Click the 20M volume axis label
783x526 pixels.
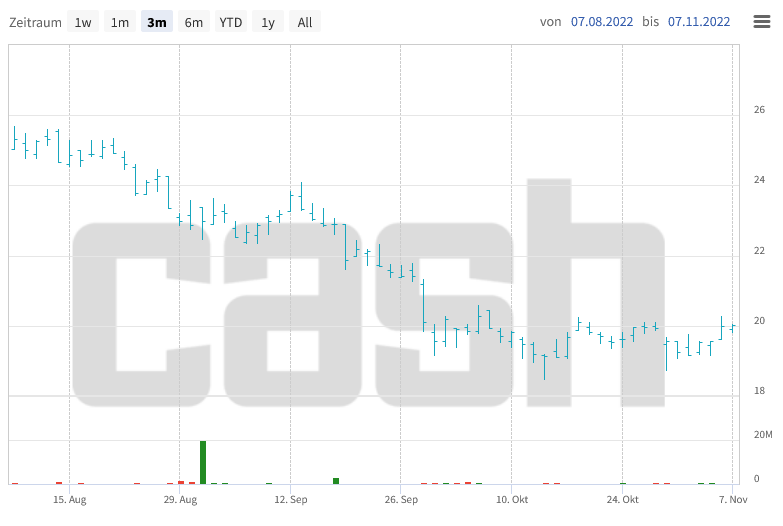coord(763,435)
